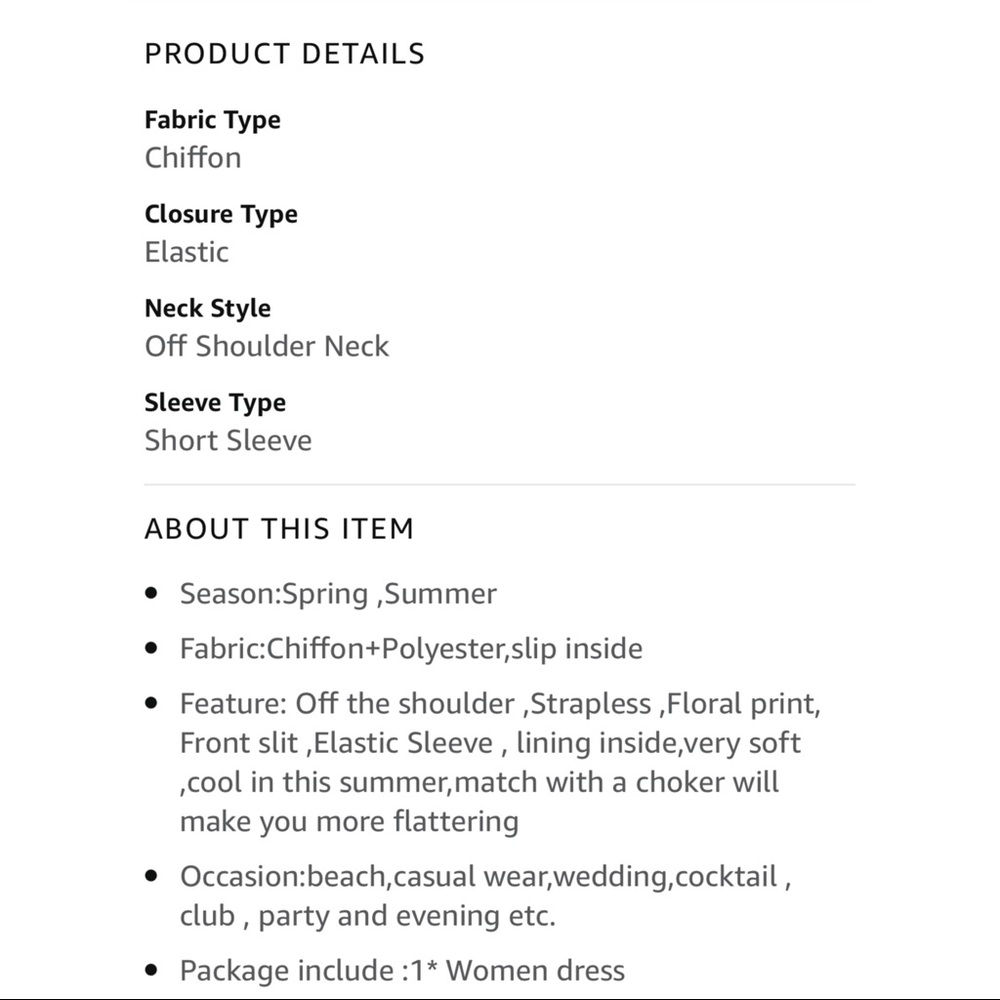Click the divider line above About This Item
This screenshot has height=1000, width=1000.
pyautogui.click(x=500, y=485)
